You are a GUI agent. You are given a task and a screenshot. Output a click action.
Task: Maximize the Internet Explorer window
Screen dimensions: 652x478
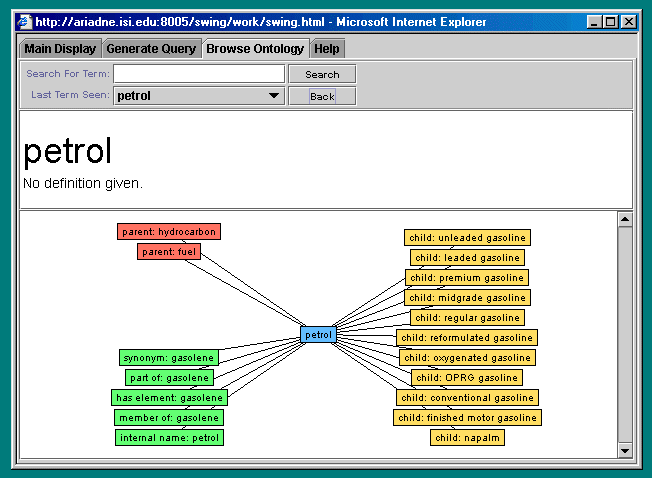point(610,21)
